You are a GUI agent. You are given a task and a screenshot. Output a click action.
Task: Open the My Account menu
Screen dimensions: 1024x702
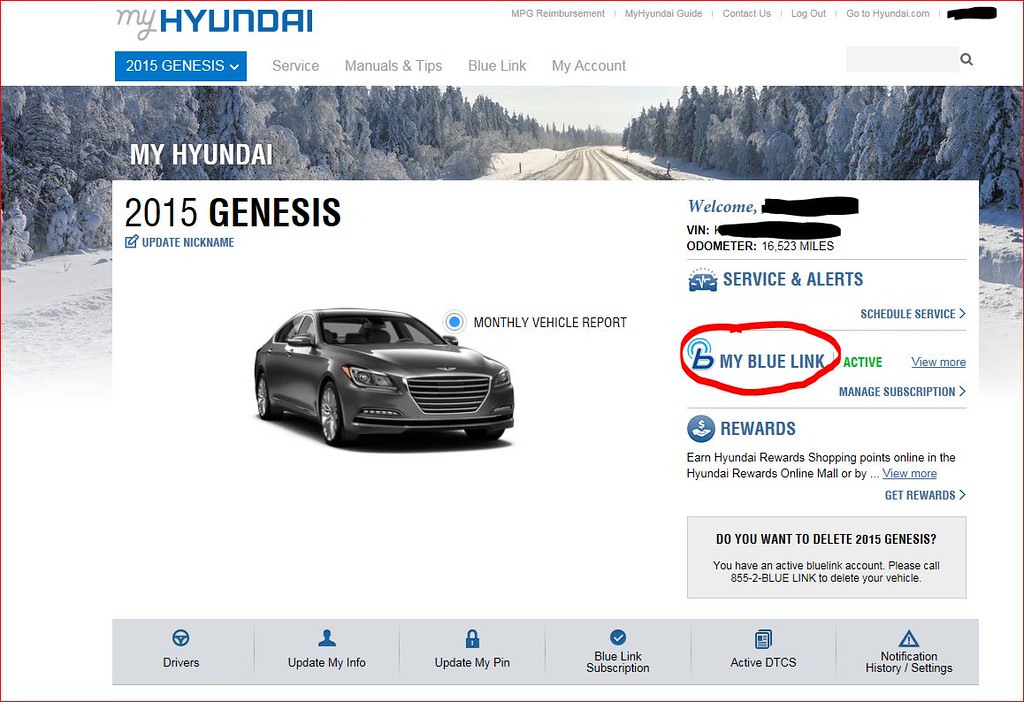[x=588, y=66]
